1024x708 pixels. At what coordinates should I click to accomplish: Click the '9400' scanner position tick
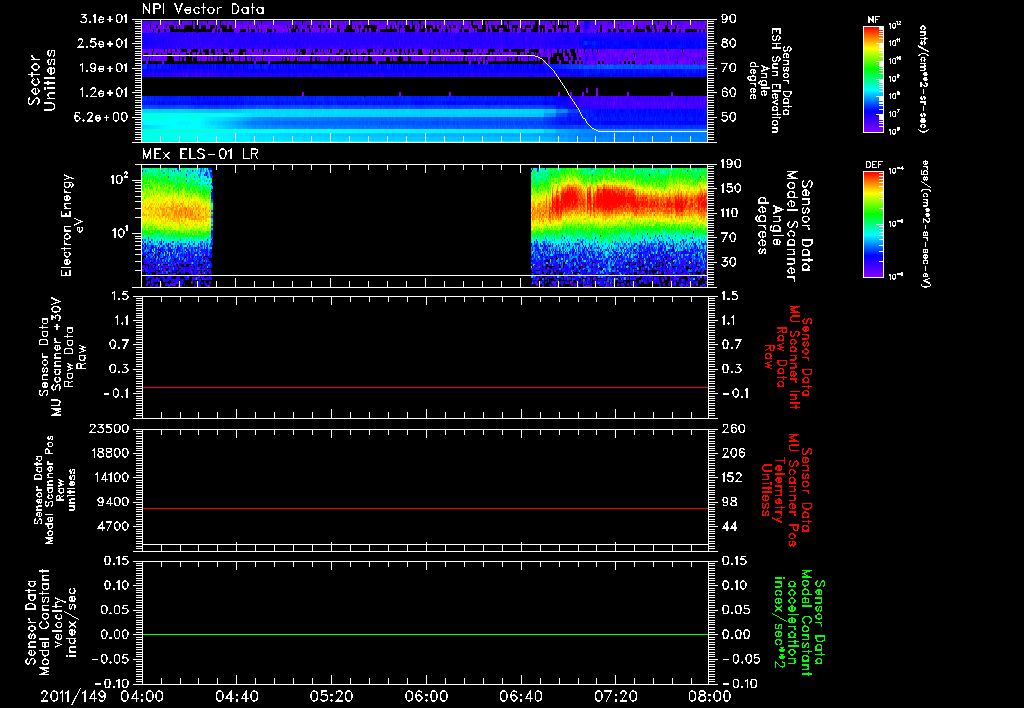(114, 502)
